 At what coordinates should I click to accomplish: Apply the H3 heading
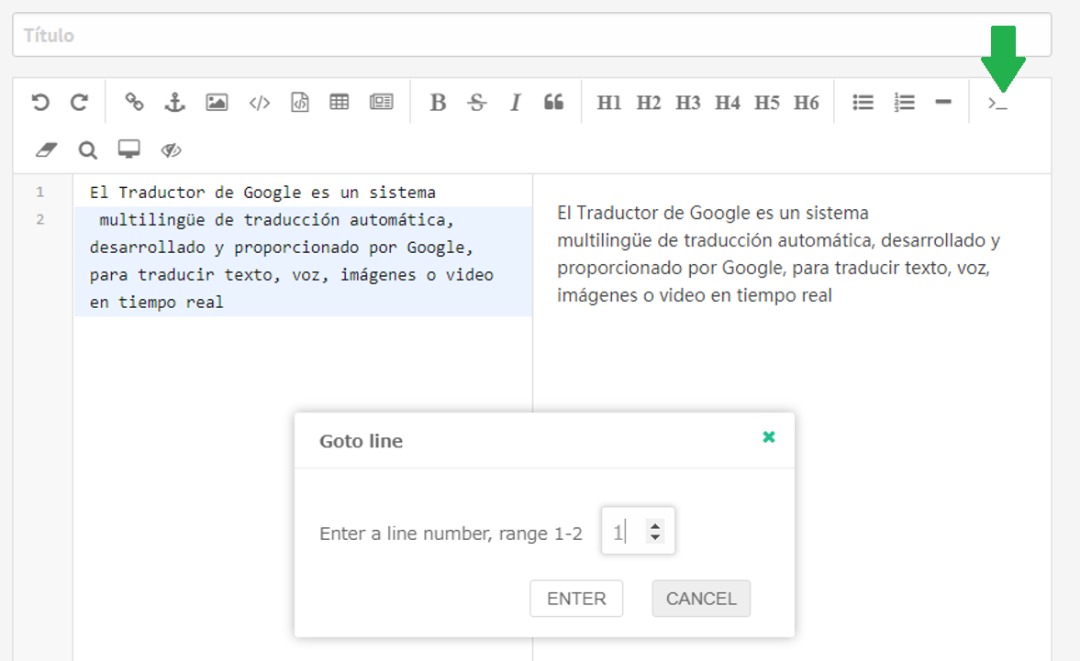point(687,103)
